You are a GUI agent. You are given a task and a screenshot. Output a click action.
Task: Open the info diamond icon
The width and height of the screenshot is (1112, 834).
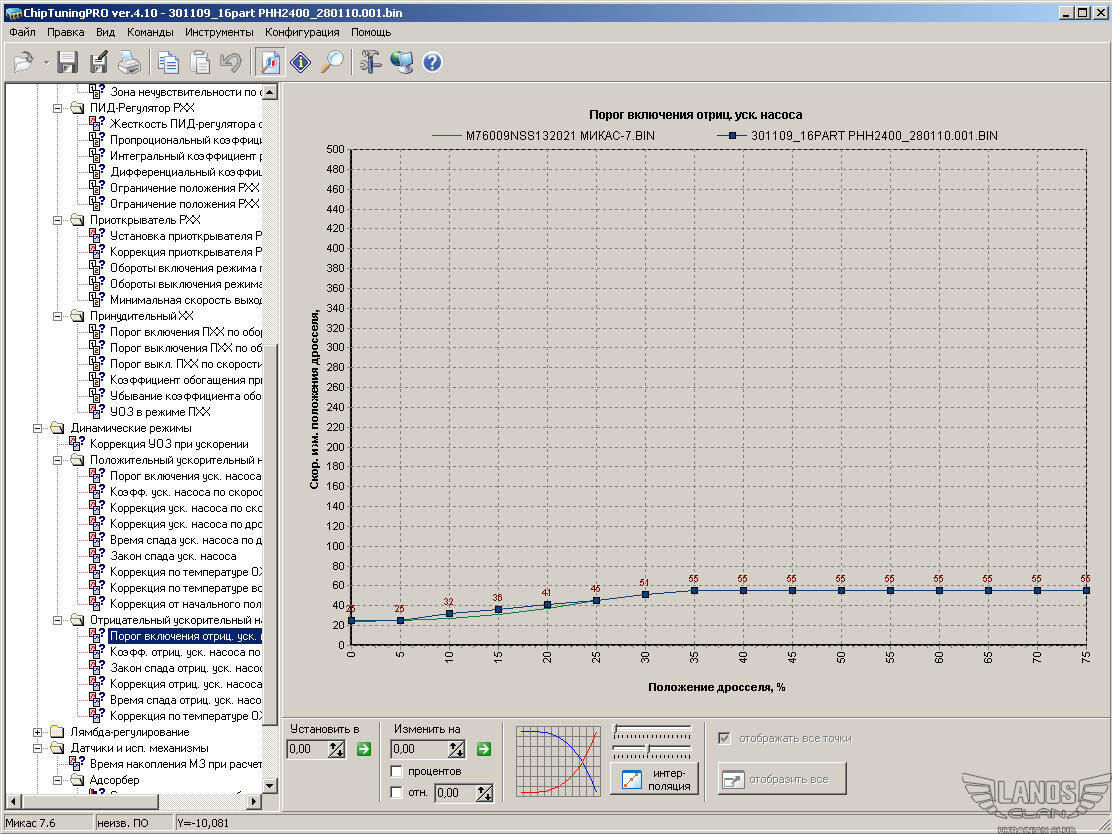tap(301, 62)
